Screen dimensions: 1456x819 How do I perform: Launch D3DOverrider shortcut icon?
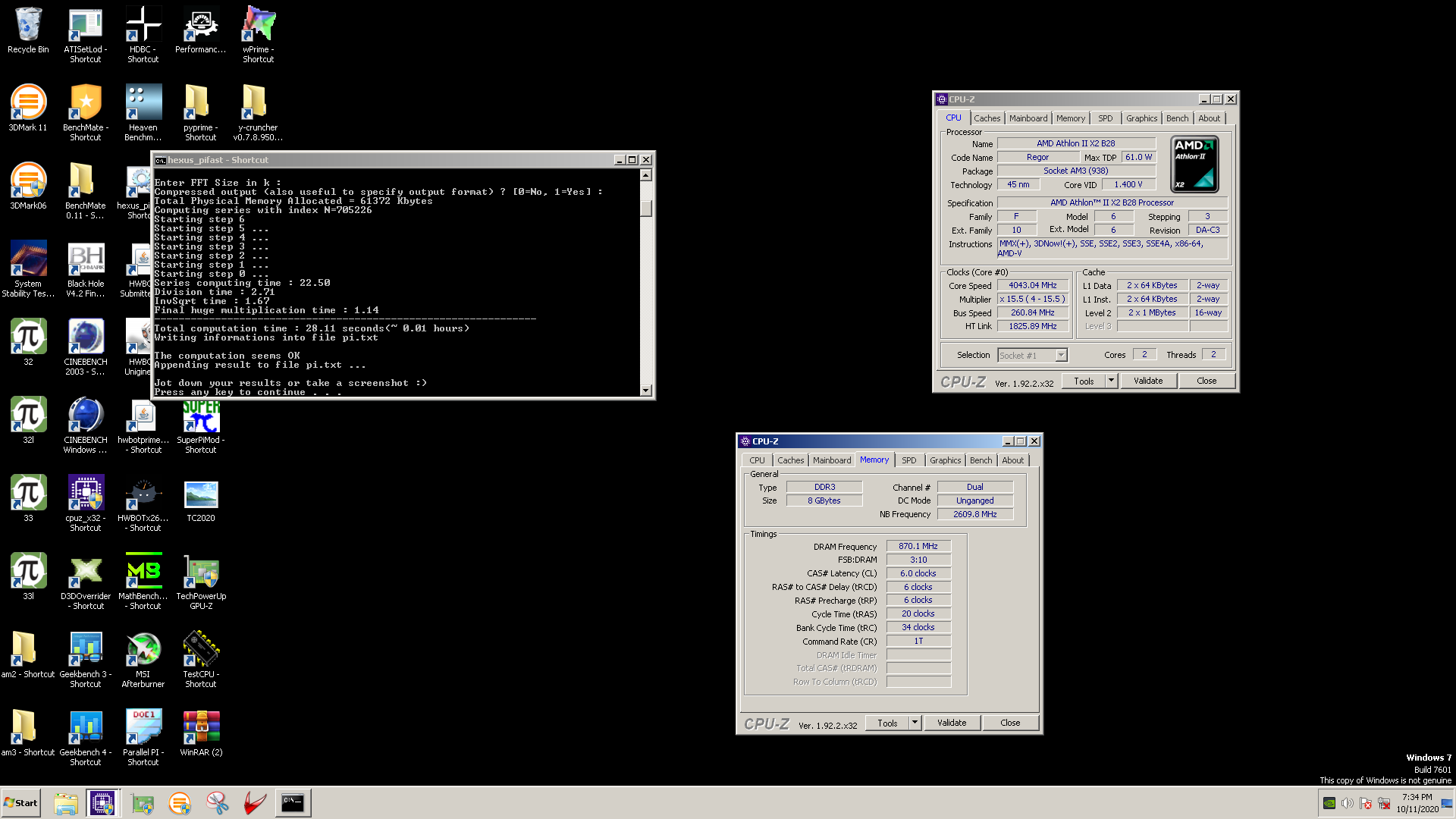[86, 581]
